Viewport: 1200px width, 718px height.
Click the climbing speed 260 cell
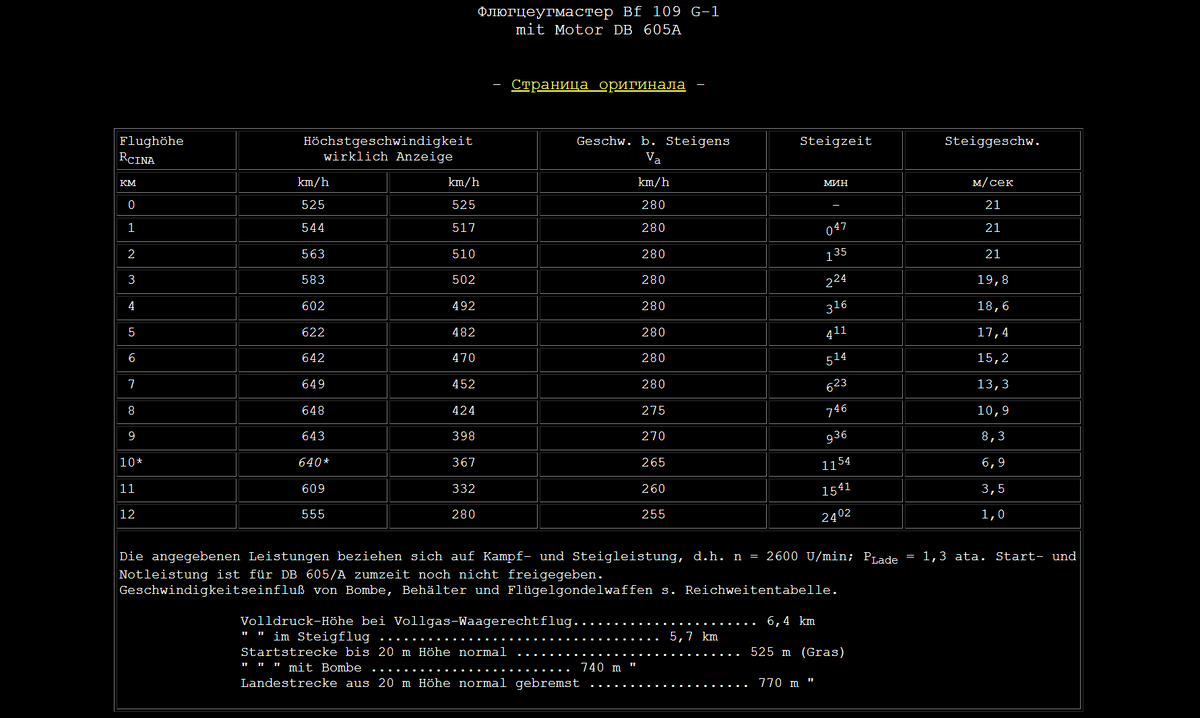[653, 489]
